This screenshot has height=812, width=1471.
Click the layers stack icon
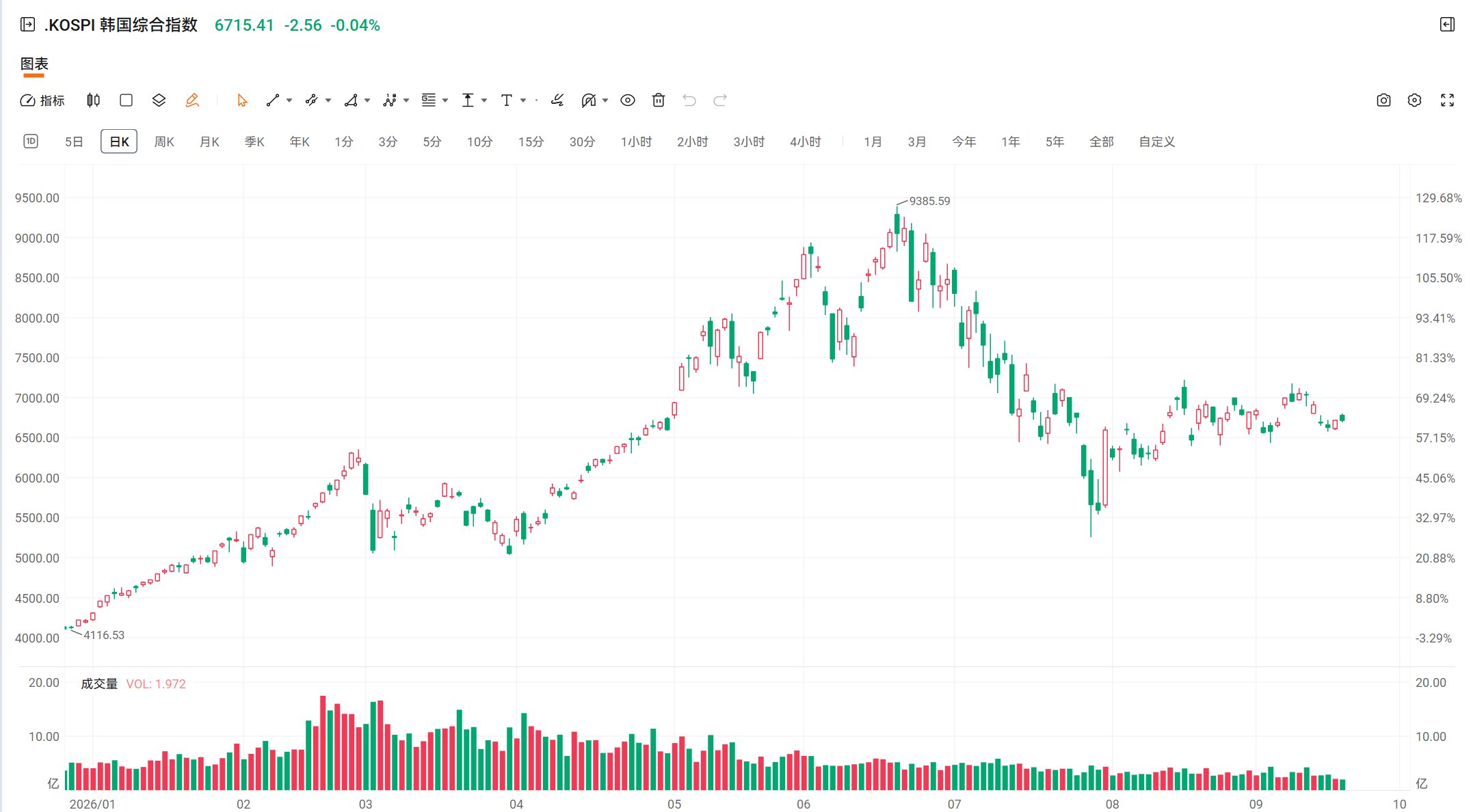[159, 100]
